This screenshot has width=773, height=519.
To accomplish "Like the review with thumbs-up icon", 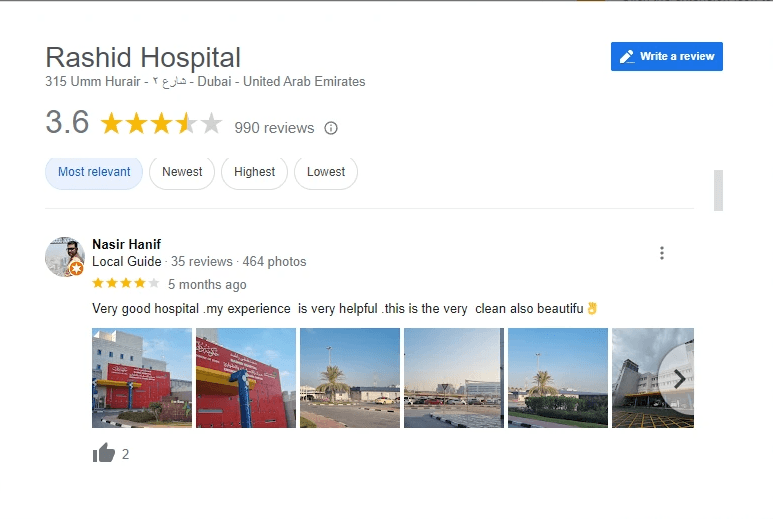I will pyautogui.click(x=104, y=453).
